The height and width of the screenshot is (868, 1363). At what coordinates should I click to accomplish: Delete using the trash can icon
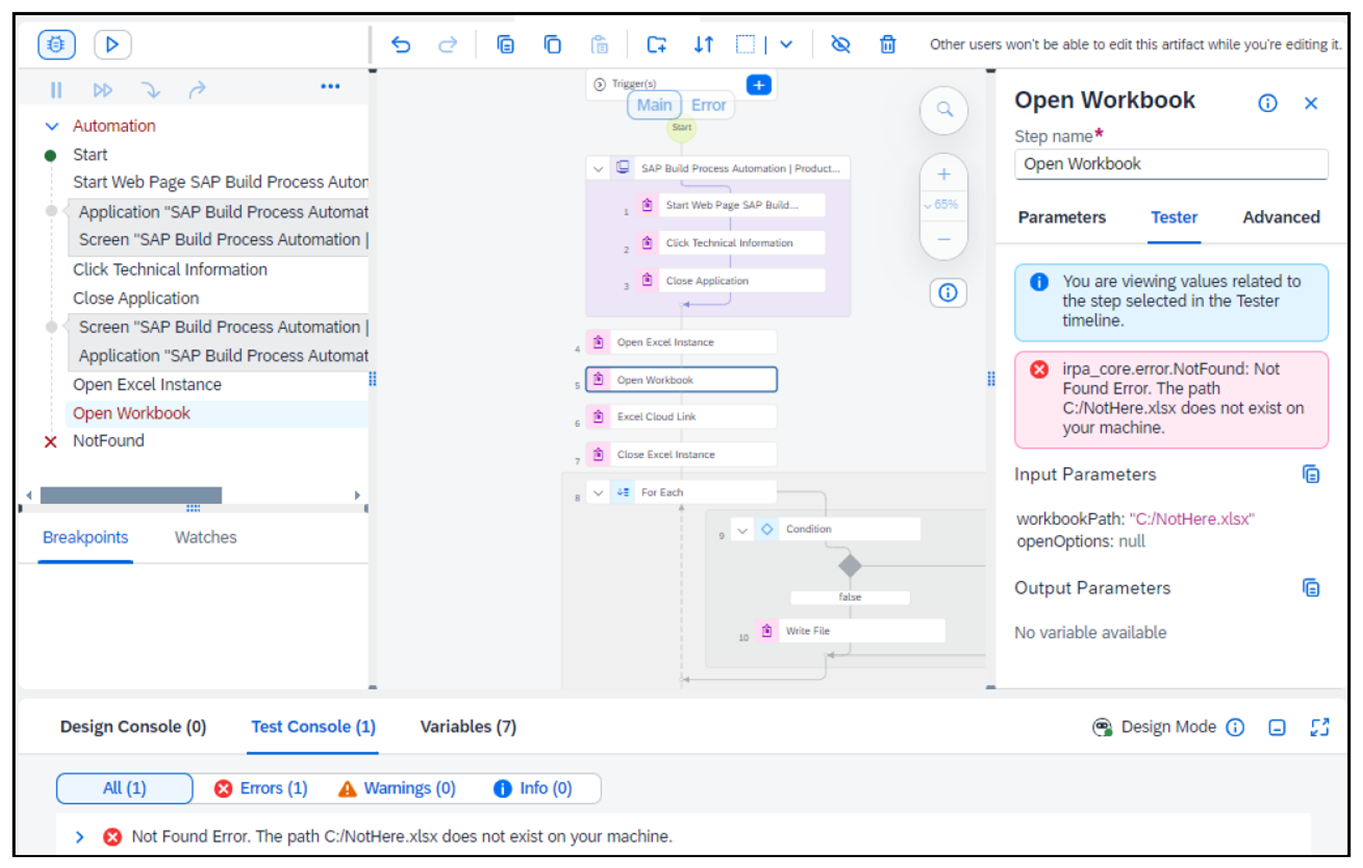click(888, 45)
